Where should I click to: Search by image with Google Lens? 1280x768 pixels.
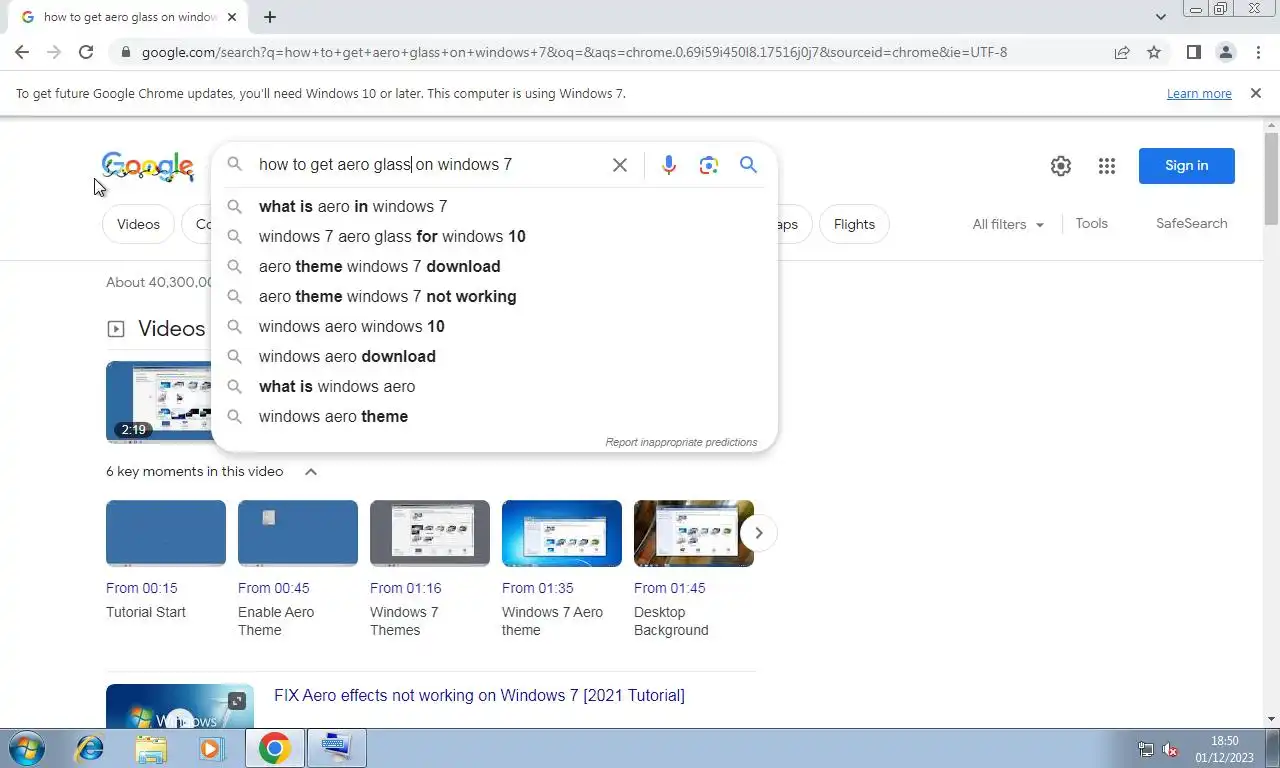709,165
